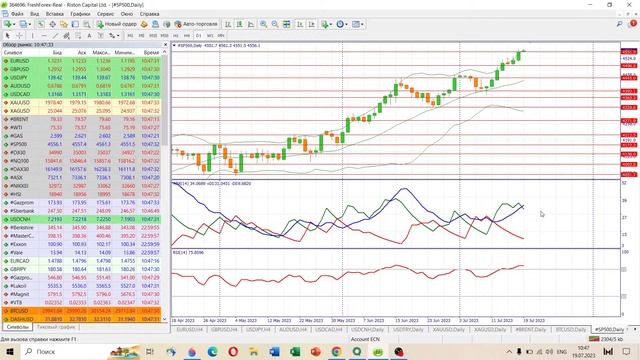Viewport: 640px width, 360px height.
Task: Open Chrome from the taskbar
Action: (336, 351)
